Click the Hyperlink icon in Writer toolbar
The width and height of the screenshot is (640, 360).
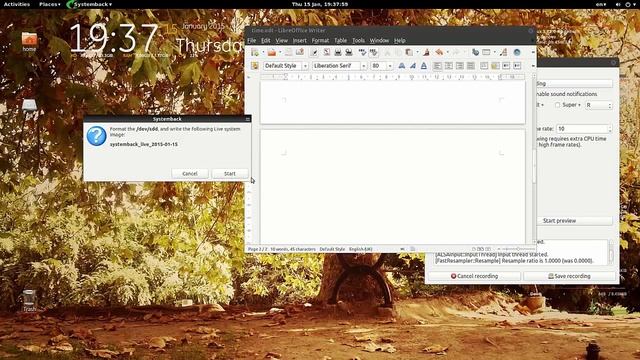(475, 52)
